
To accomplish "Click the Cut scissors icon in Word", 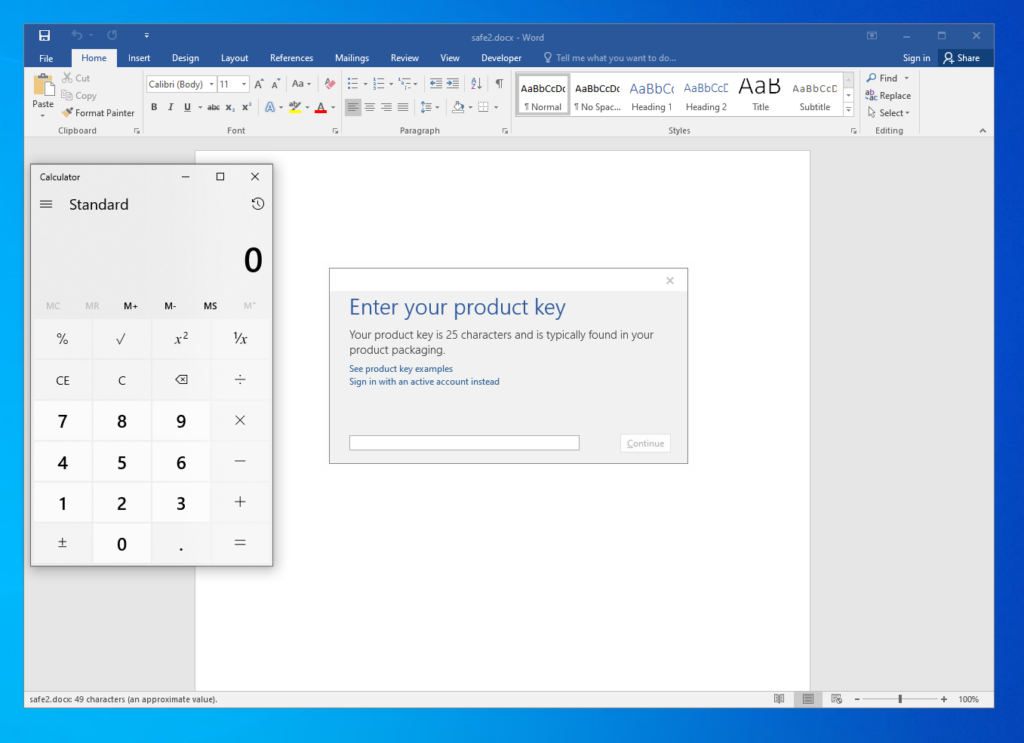I will (67, 78).
